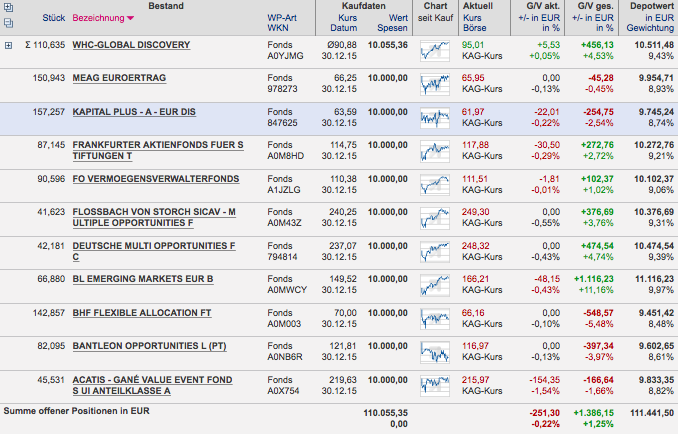
Task: Click the Depotwert column header
Action: 652,6
